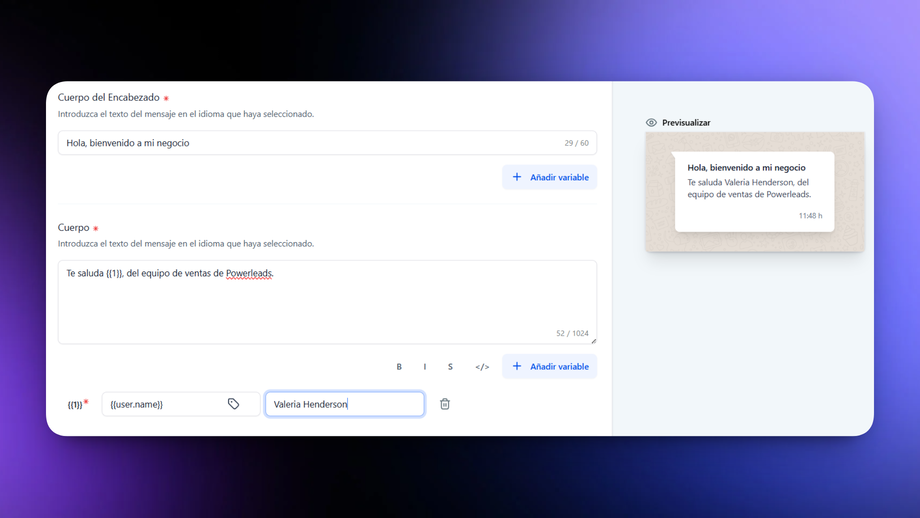Apply monospace code formatting icon
This screenshot has height=518, width=920.
pos(482,367)
